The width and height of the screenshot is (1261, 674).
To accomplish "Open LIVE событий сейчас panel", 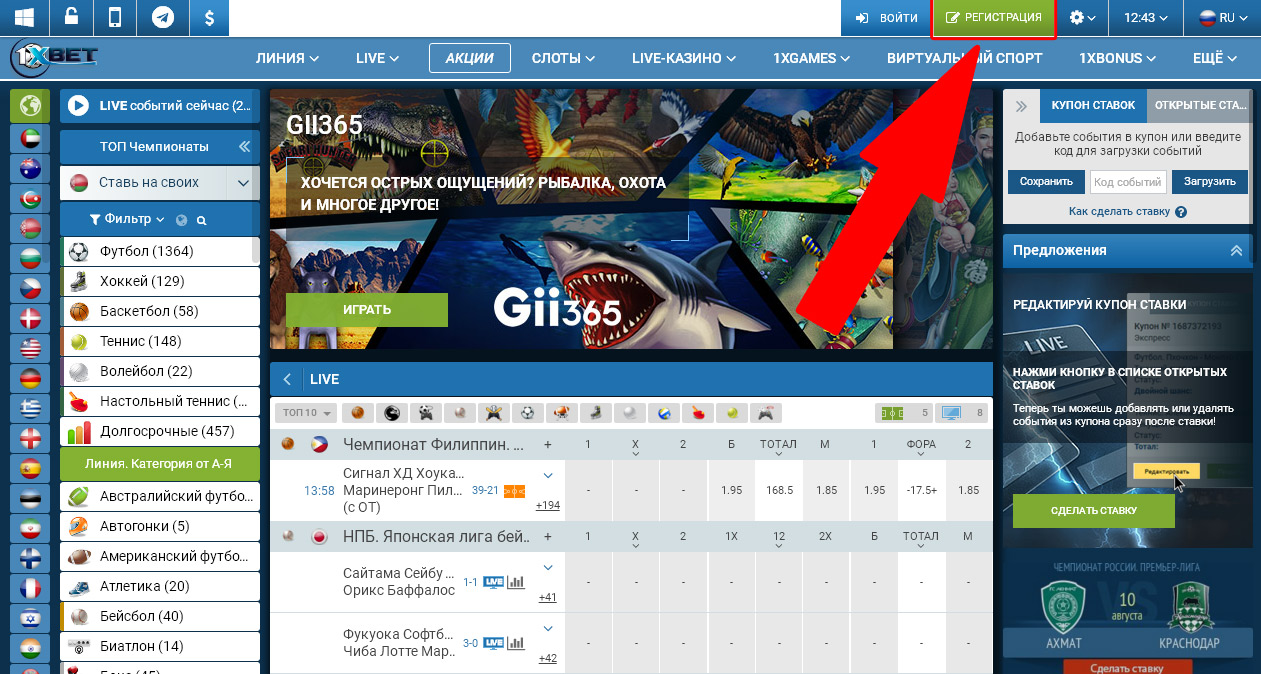I will coord(160,106).
